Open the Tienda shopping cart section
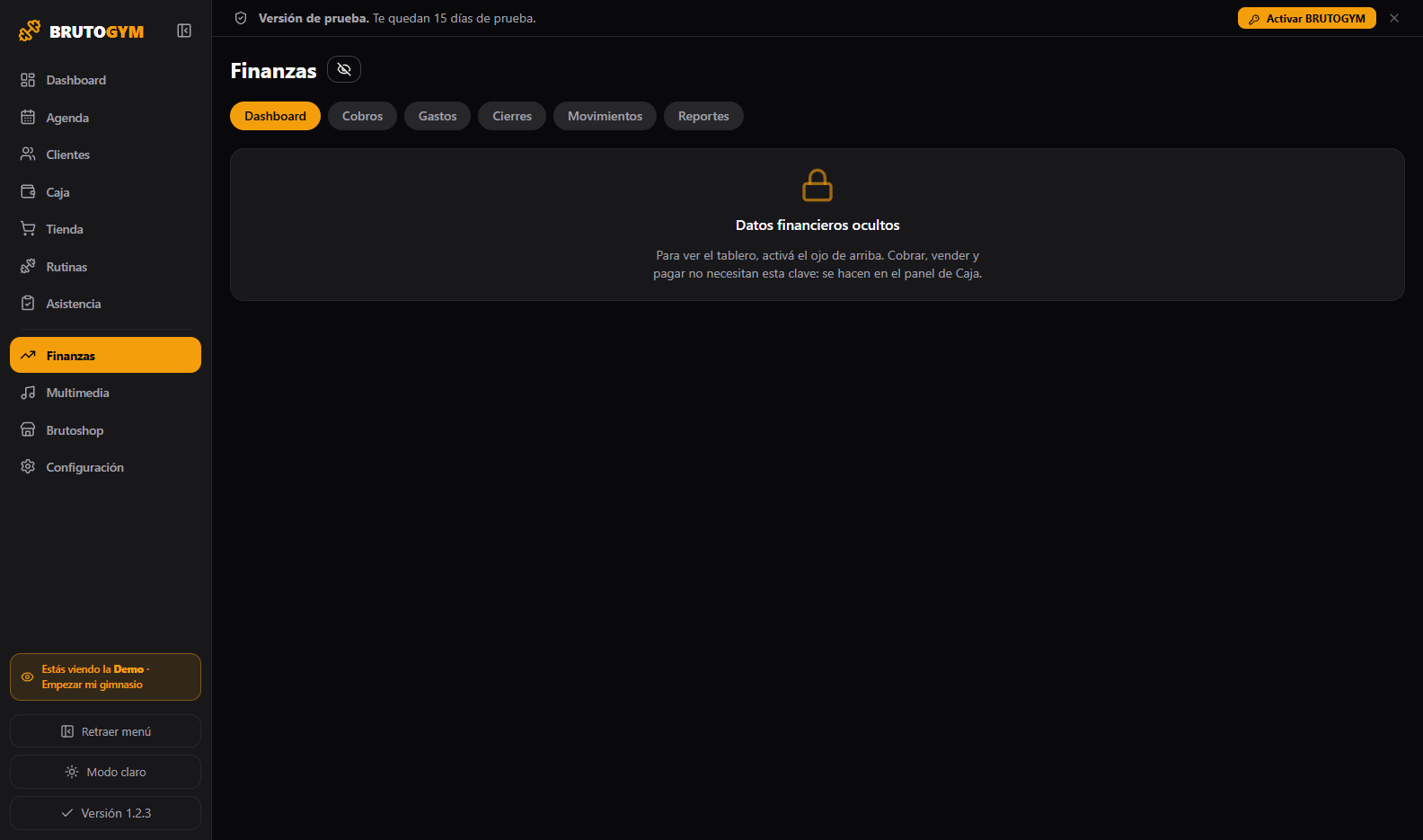 click(x=105, y=229)
